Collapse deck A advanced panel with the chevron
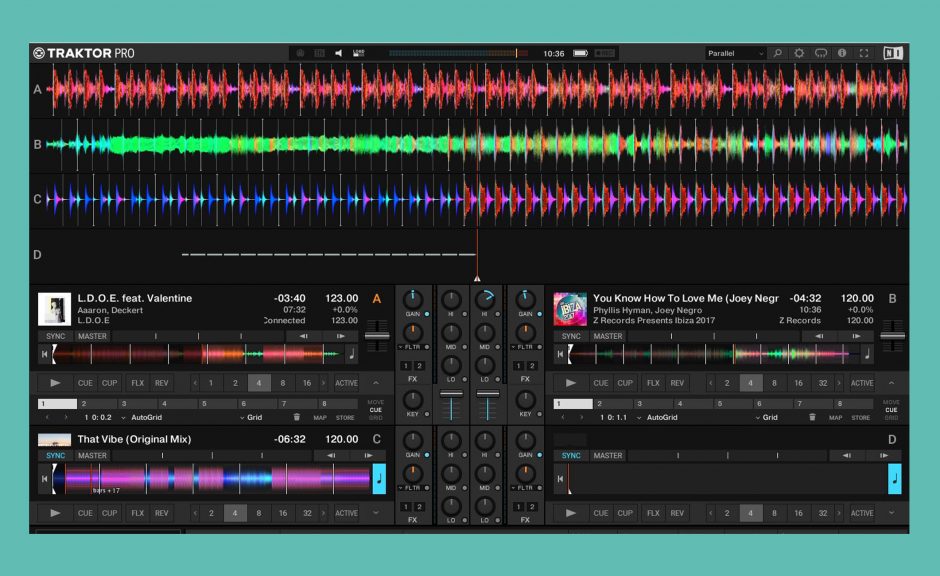Viewport: 940px width, 576px height. pyautogui.click(x=374, y=382)
